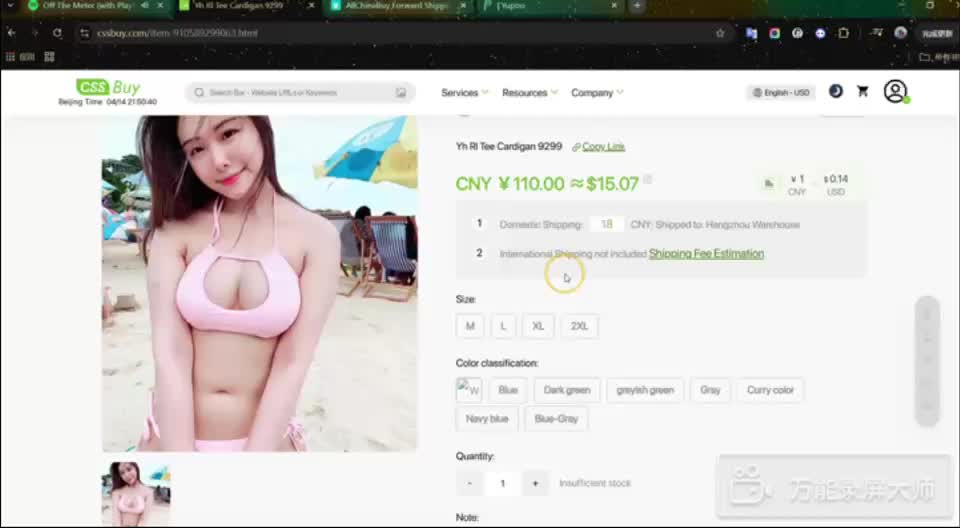Choose the Blue color option
960x528 pixels.
(x=508, y=390)
